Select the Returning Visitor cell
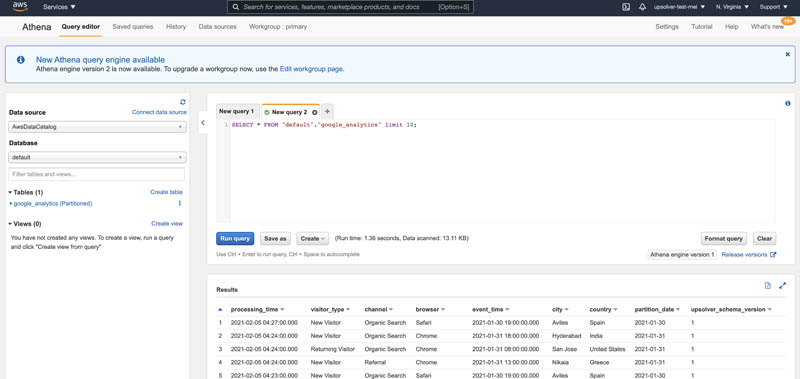Viewport: 800px width, 379px height. point(333,349)
